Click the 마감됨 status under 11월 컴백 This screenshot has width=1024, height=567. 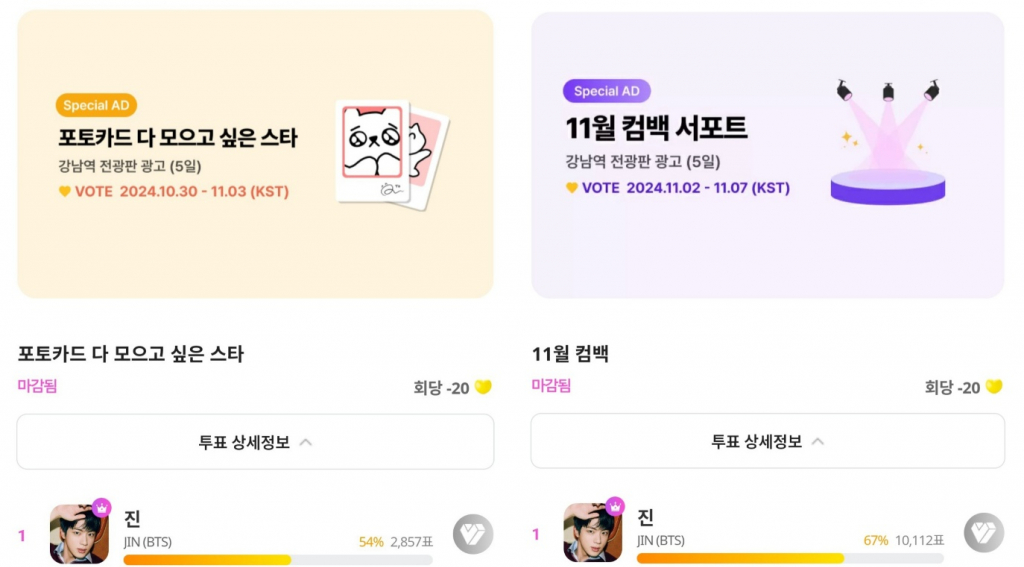(x=551, y=386)
